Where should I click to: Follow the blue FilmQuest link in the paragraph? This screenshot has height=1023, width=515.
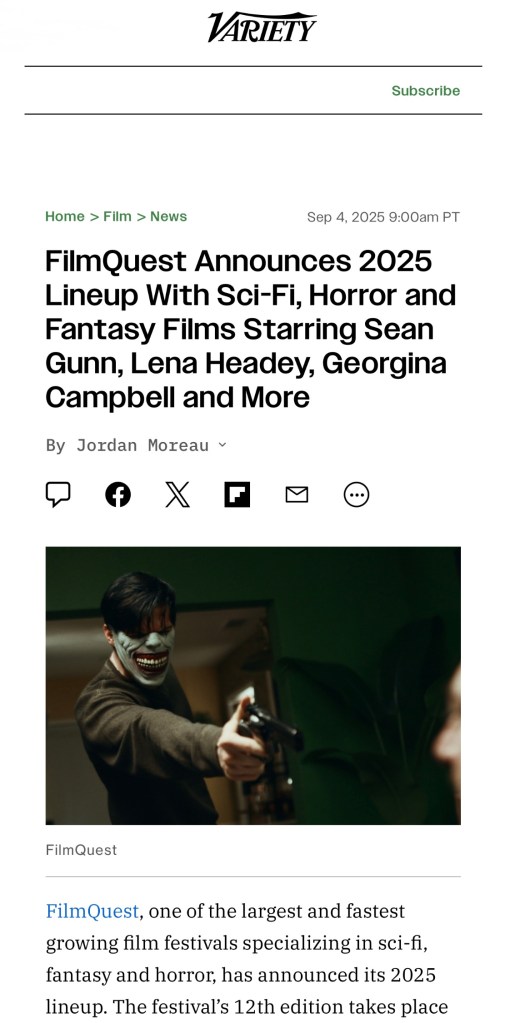click(92, 911)
